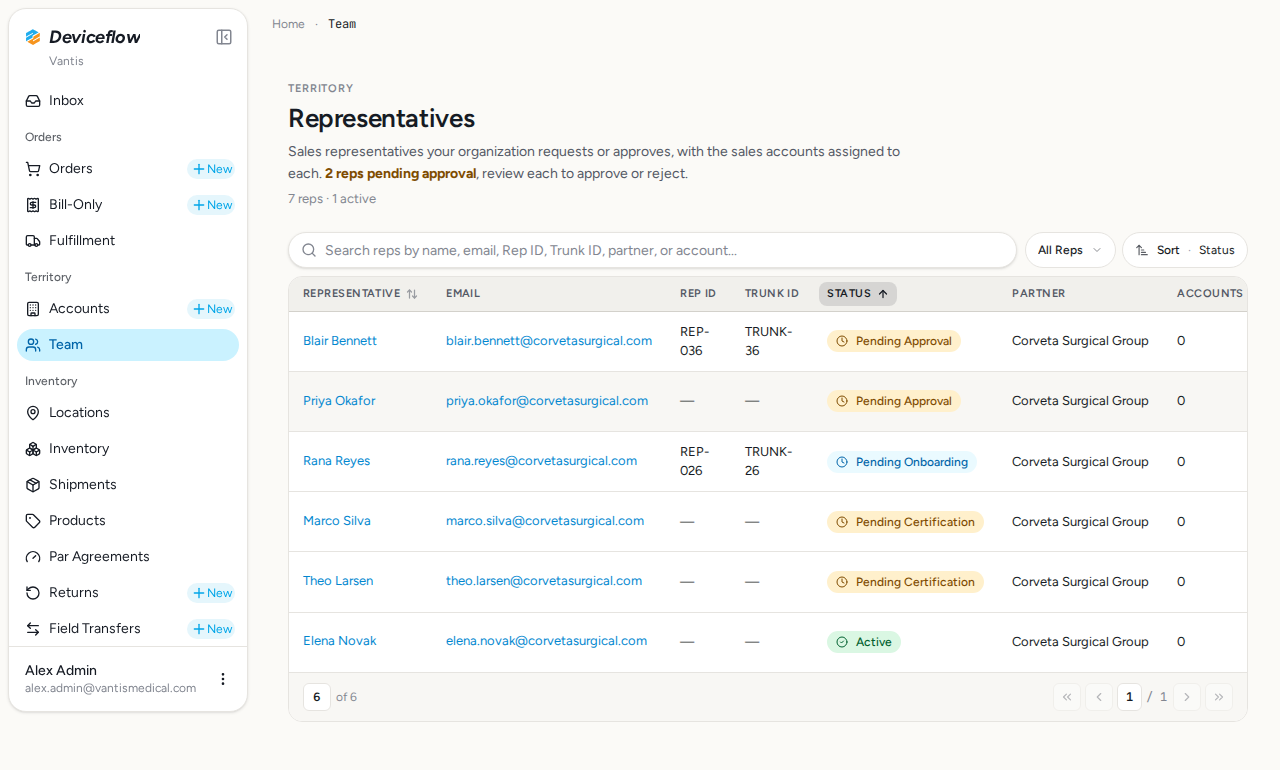
Task: Click the Shipments package icon
Action: 33,485
